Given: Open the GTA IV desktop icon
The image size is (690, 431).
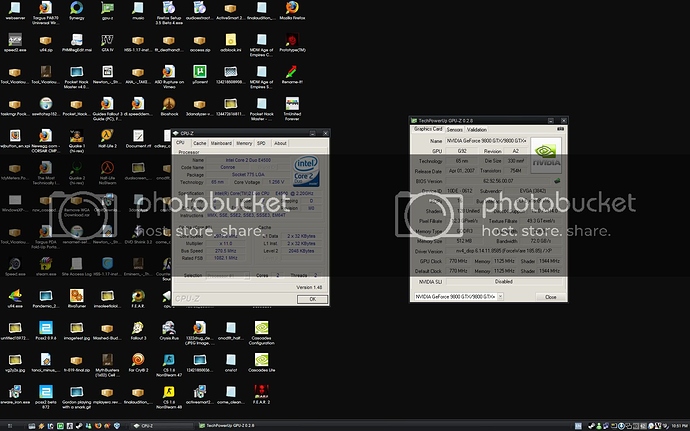Looking at the screenshot, I should pyautogui.click(x=107, y=43).
